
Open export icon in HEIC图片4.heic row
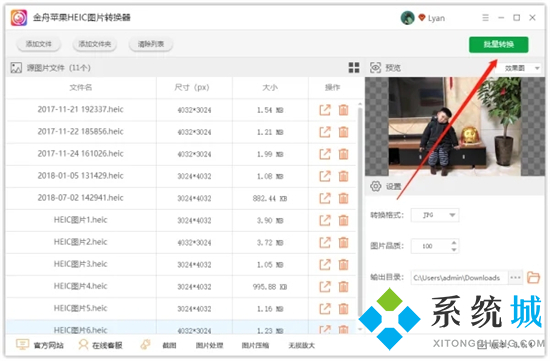325,287
